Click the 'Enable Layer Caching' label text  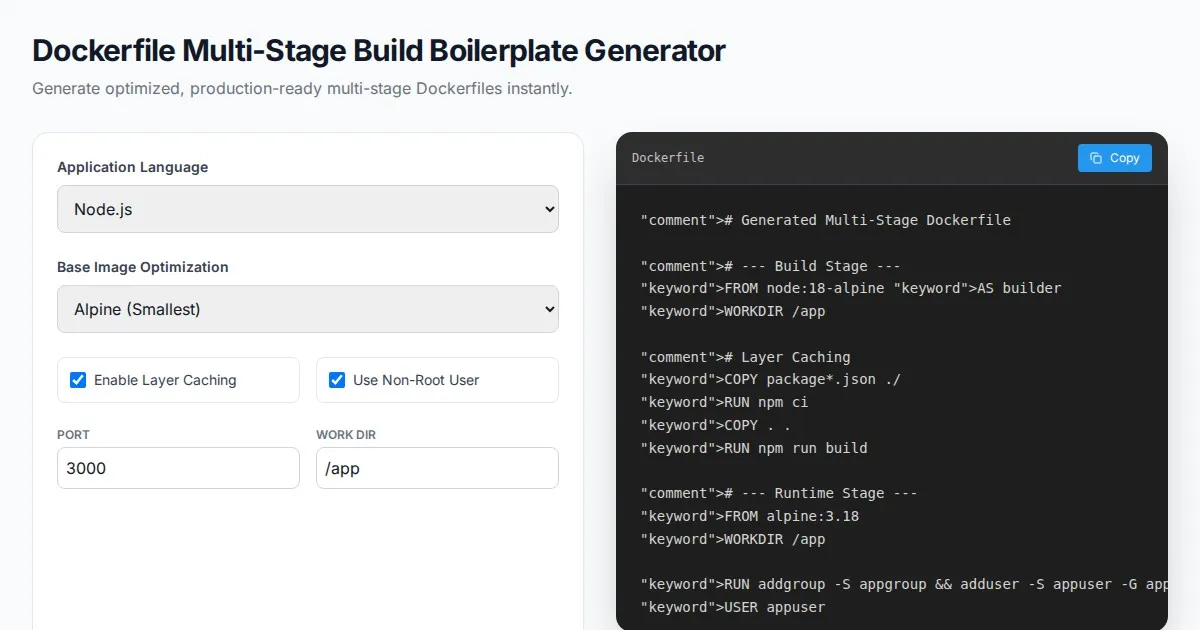pos(165,380)
